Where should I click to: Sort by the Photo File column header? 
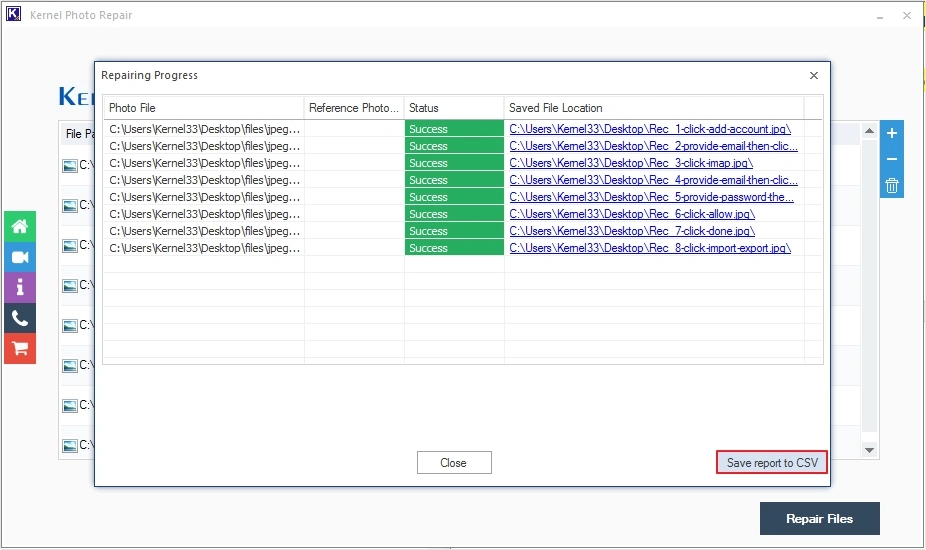point(203,108)
